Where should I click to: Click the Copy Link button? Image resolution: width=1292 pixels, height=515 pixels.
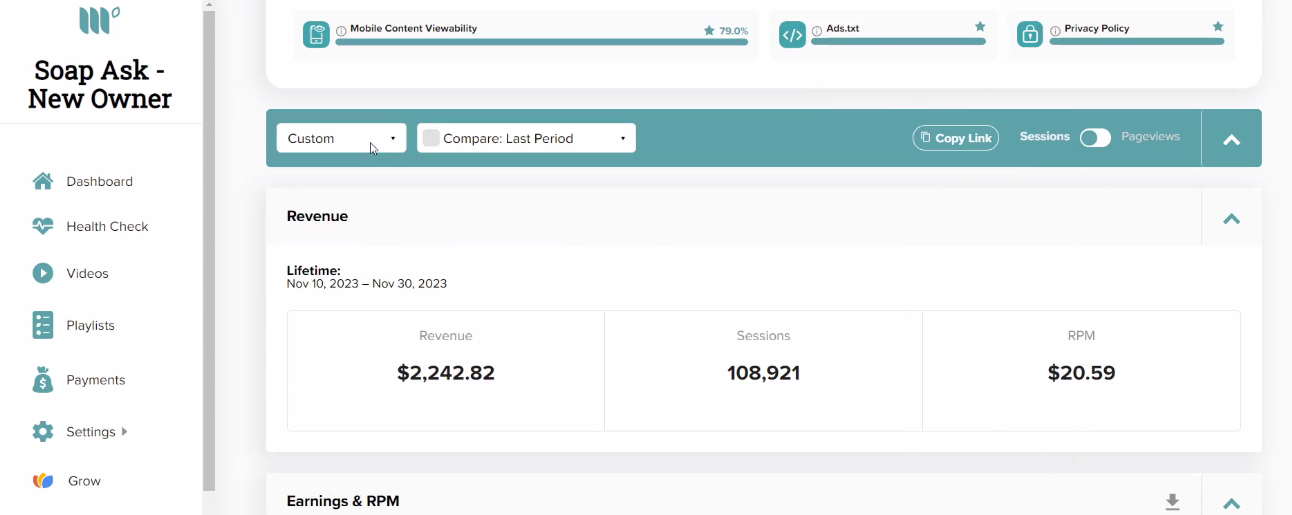tap(956, 138)
